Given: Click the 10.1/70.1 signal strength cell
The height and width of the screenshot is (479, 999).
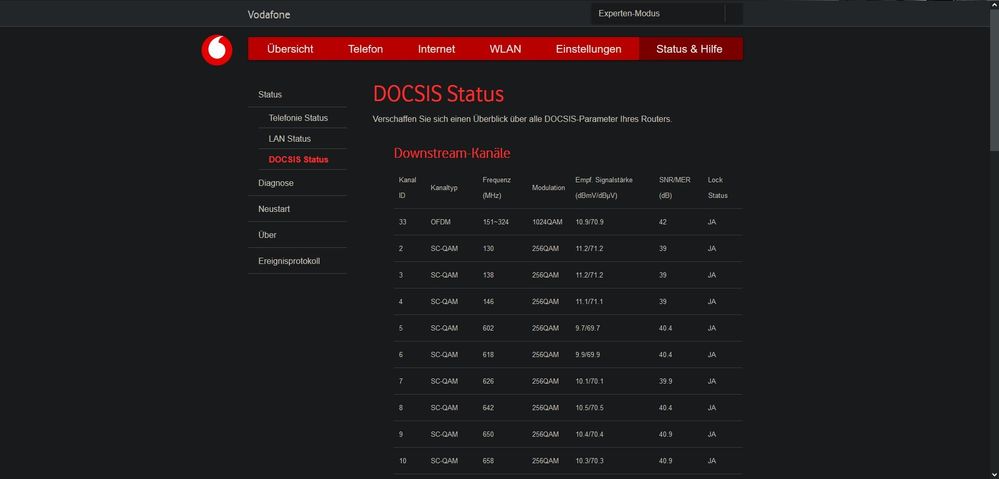Looking at the screenshot, I should point(589,382).
